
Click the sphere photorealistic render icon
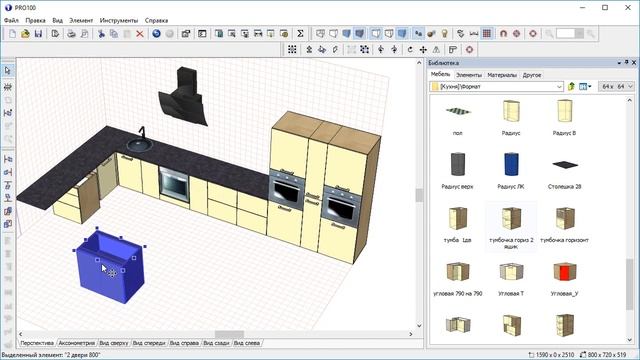[x=431, y=34]
